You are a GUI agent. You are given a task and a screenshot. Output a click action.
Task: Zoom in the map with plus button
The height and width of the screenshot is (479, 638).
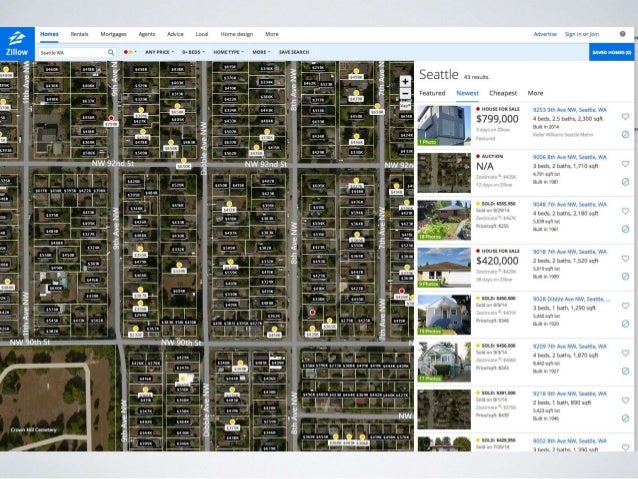(x=405, y=81)
